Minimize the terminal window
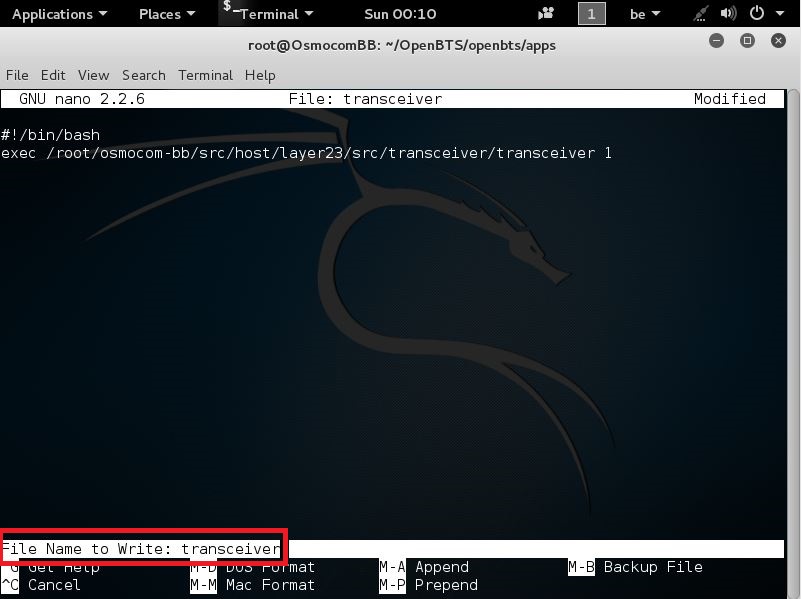The width and height of the screenshot is (802, 599). click(716, 40)
